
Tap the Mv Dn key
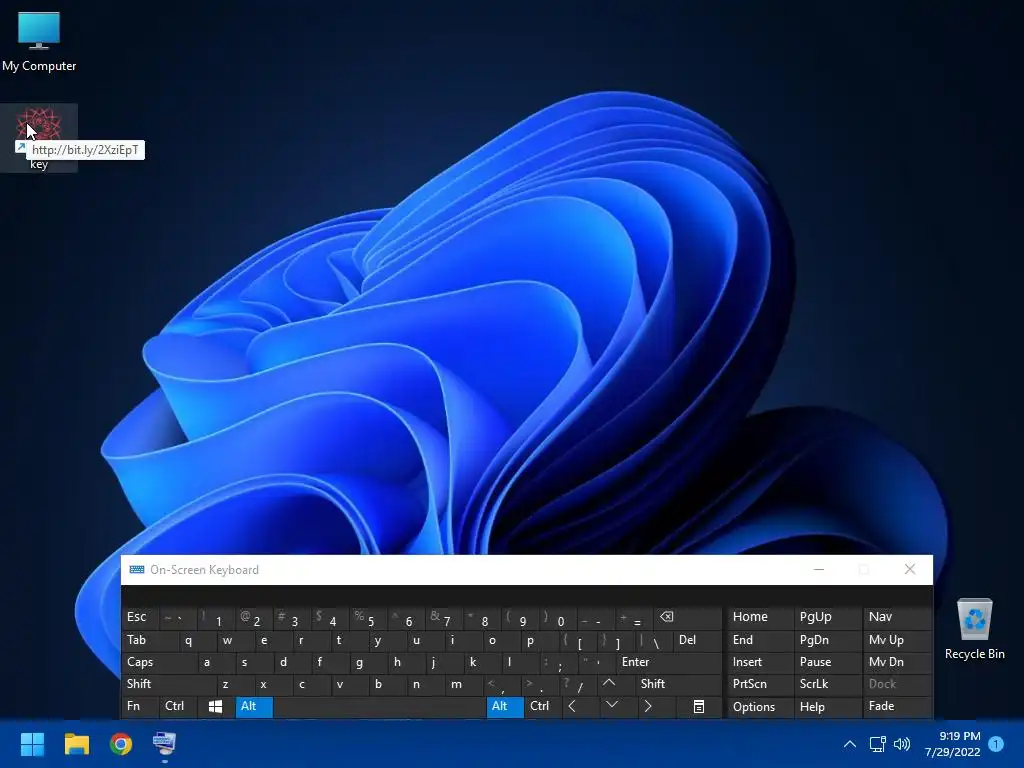click(897, 662)
